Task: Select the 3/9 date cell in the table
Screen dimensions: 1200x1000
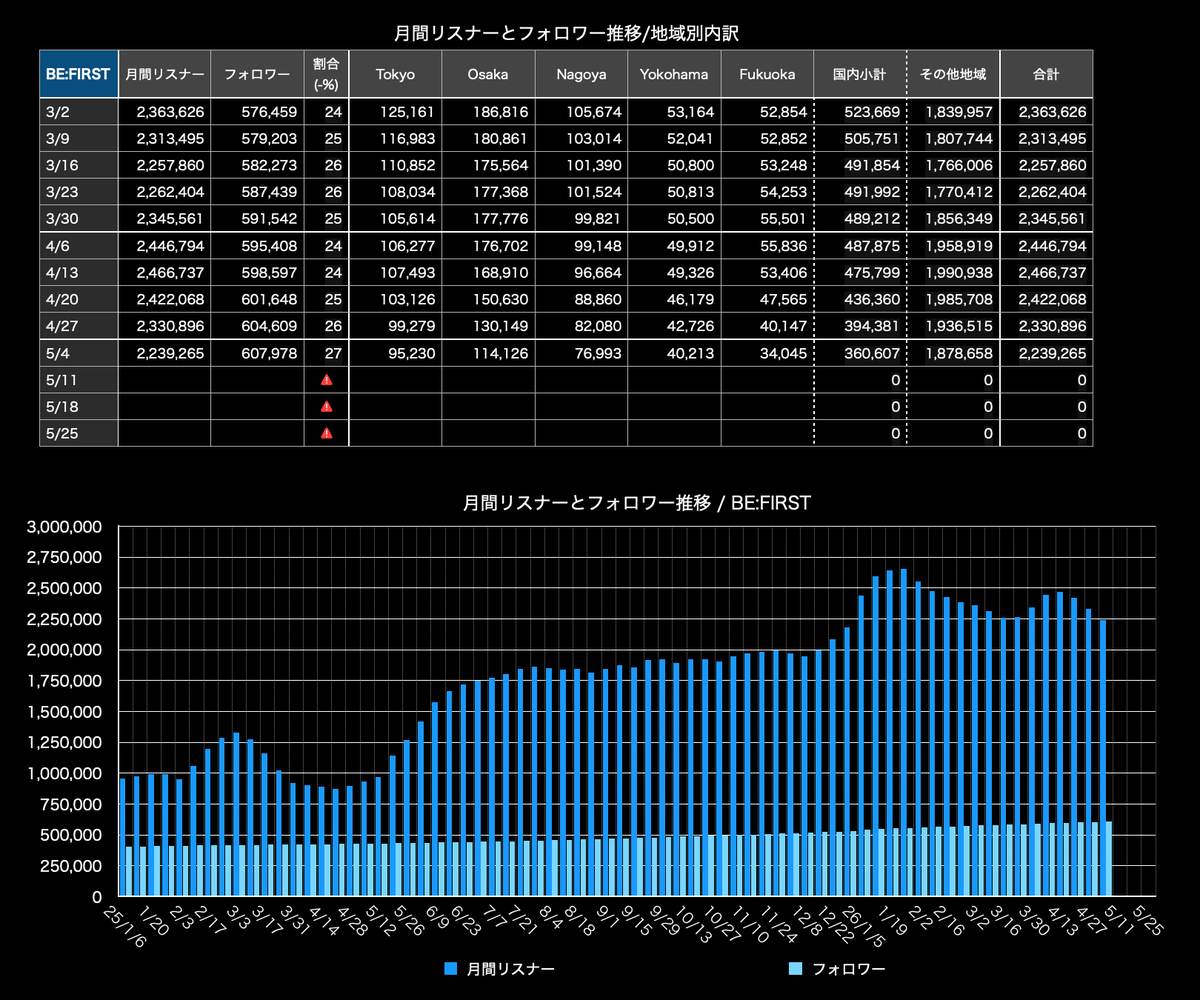Action: pos(79,138)
